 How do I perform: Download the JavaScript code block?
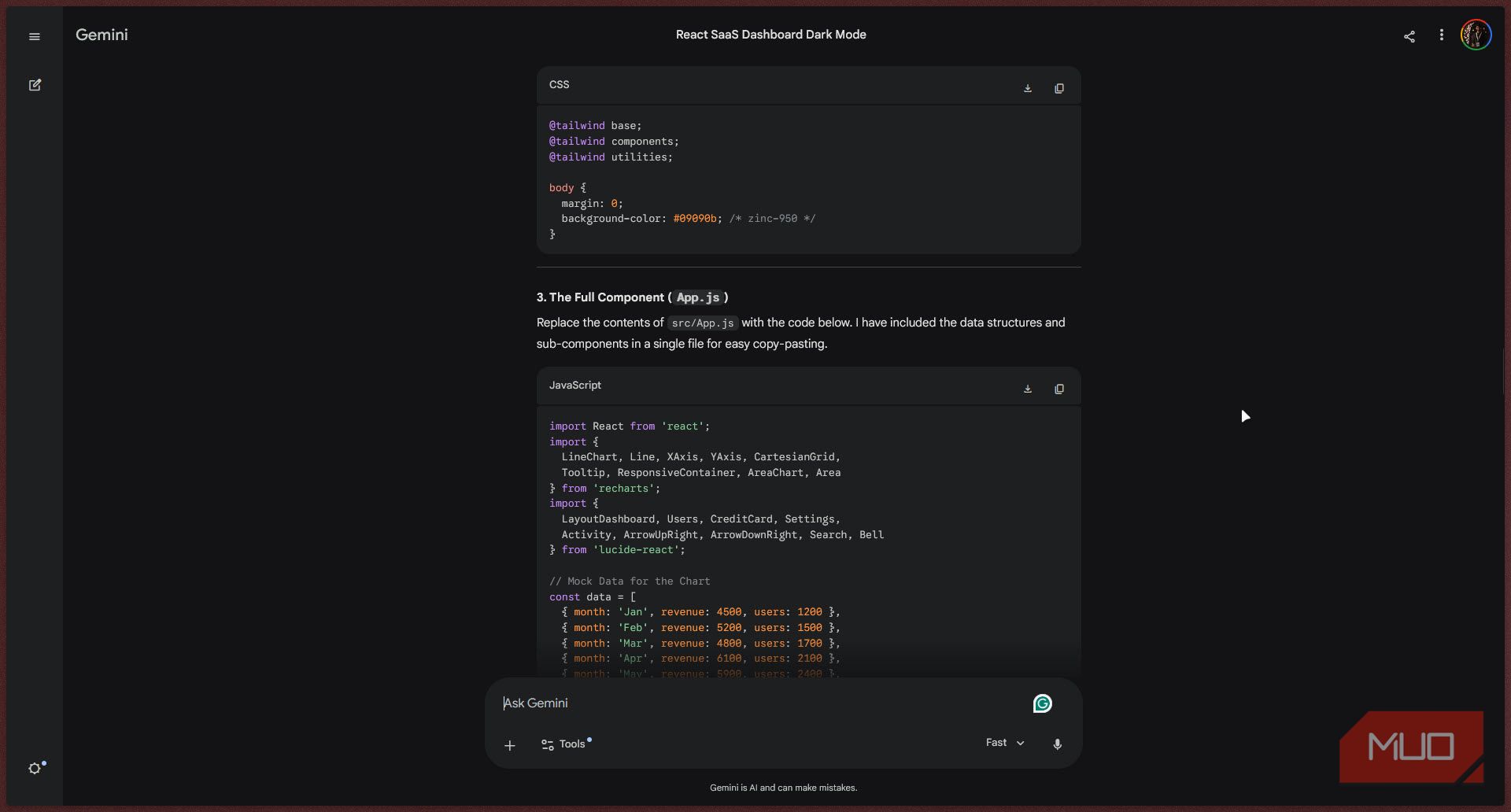coord(1028,389)
